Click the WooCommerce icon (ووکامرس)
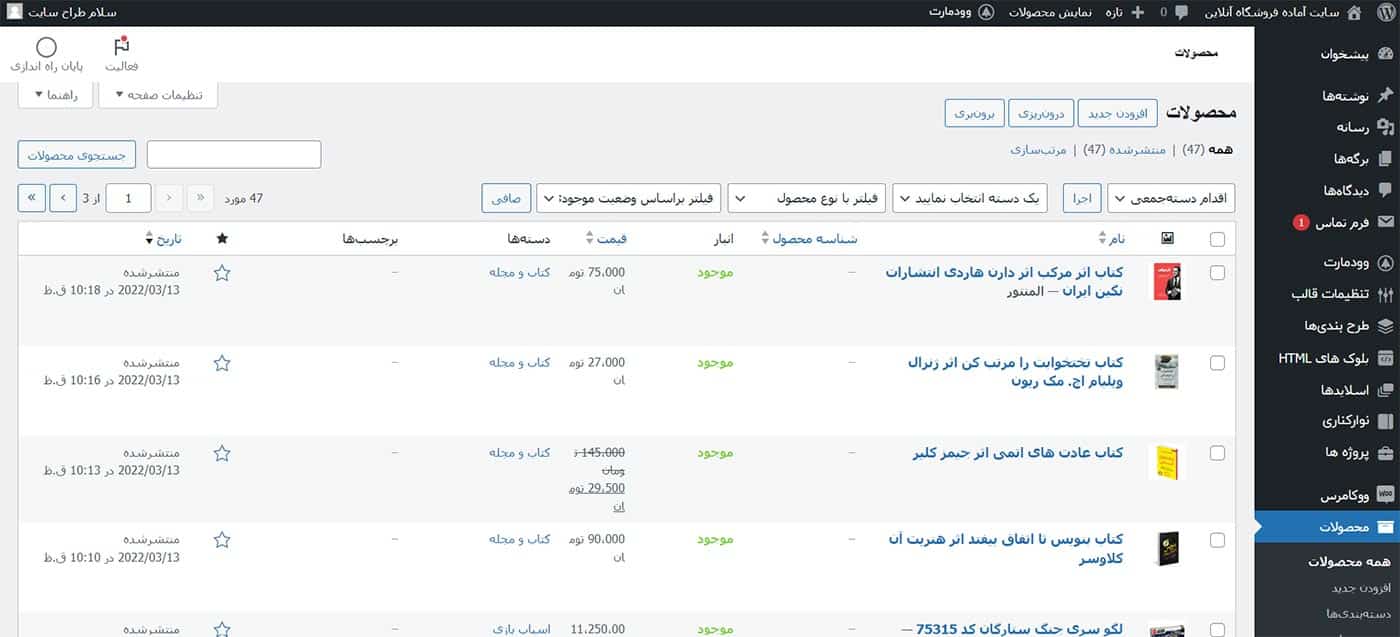Image resolution: width=1400 pixels, height=637 pixels. 1385,494
